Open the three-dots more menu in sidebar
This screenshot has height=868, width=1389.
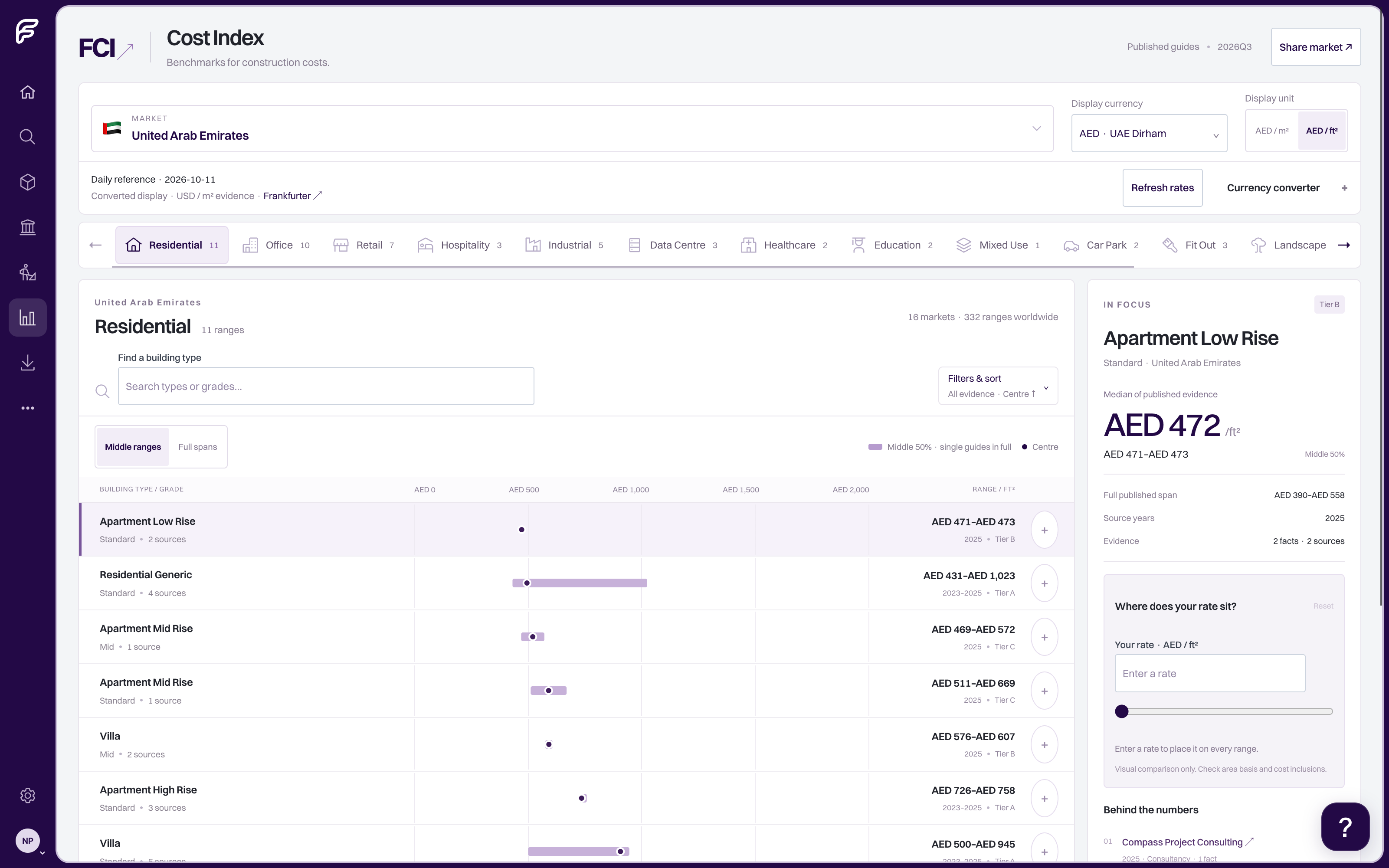(x=28, y=408)
